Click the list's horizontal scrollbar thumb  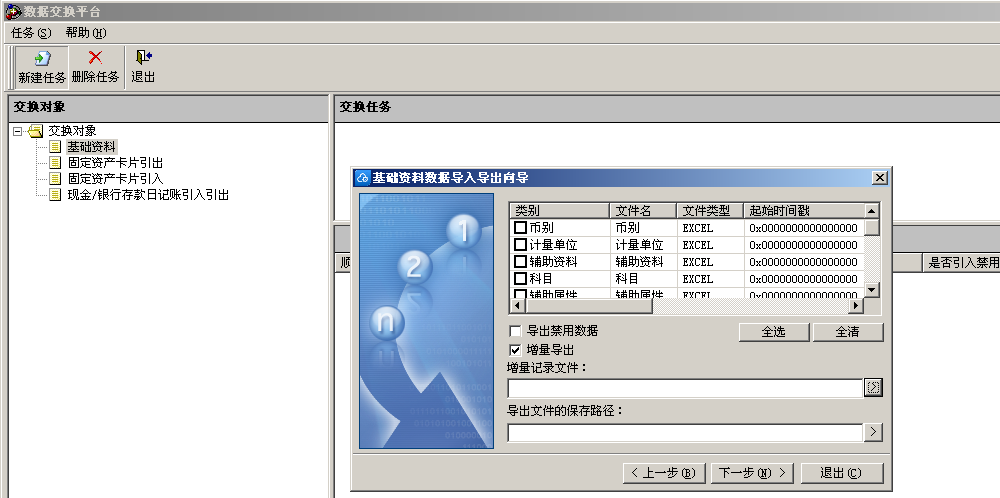(x=587, y=306)
